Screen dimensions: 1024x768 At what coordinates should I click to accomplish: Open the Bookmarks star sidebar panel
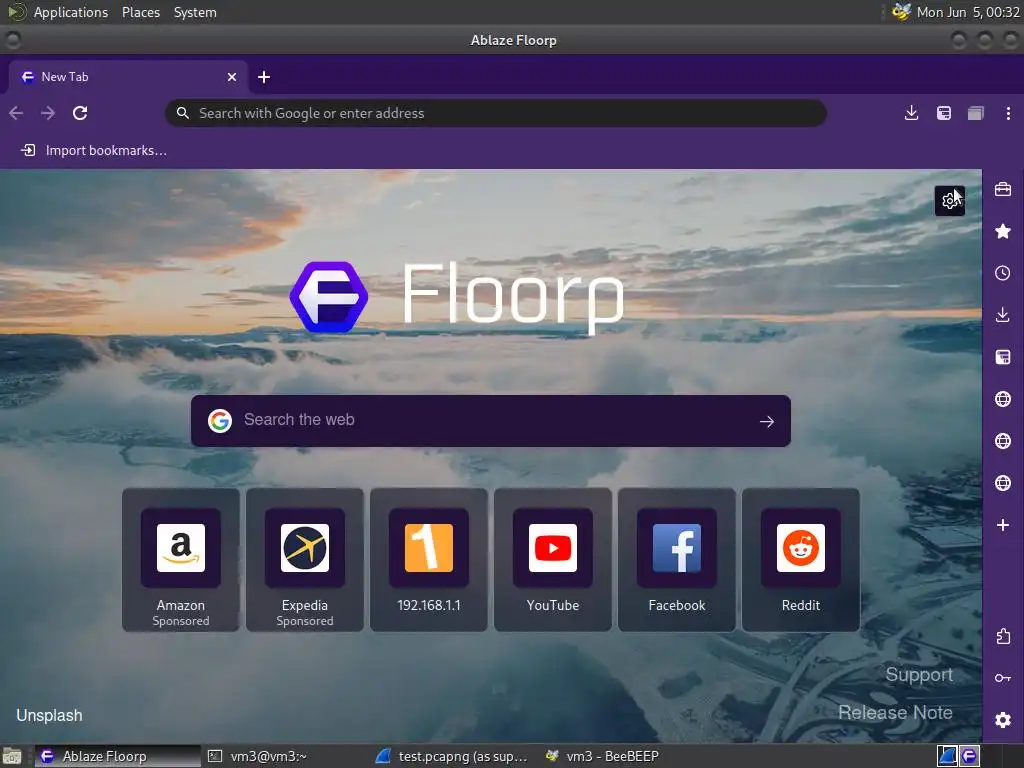click(x=1002, y=231)
